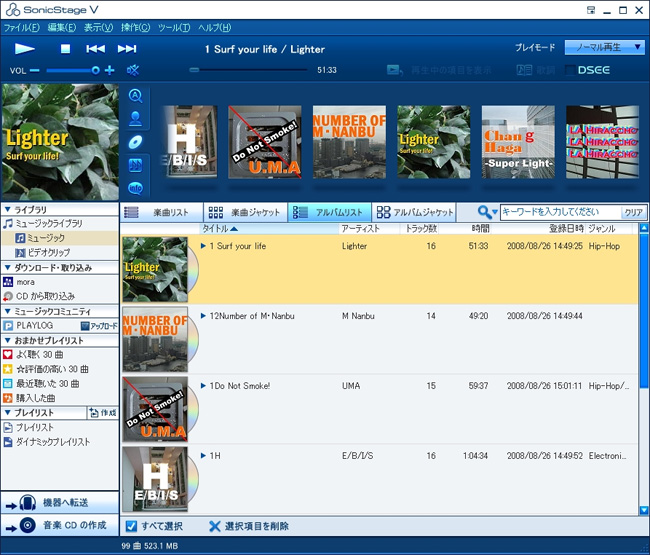Switch to the 楽曲リスト view tab
The image size is (650, 555).
pos(161,212)
